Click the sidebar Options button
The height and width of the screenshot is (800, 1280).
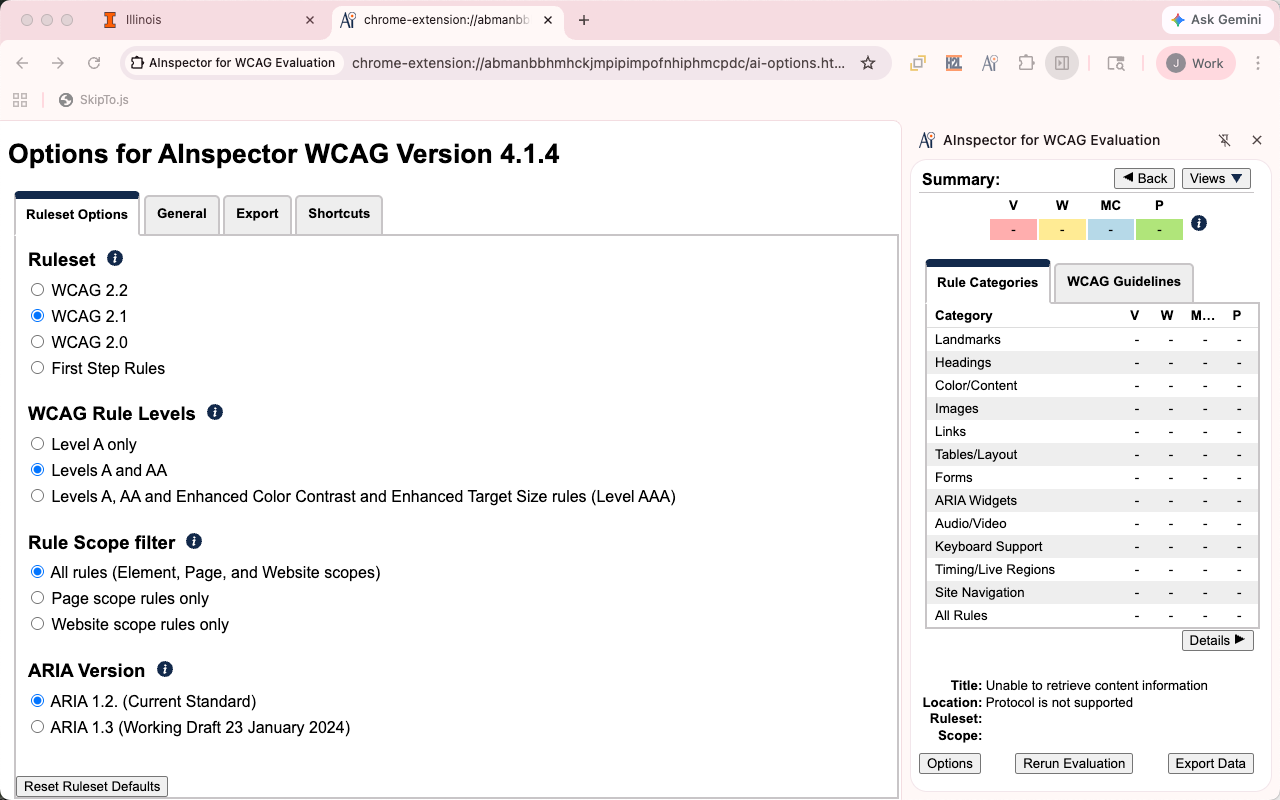[950, 763]
